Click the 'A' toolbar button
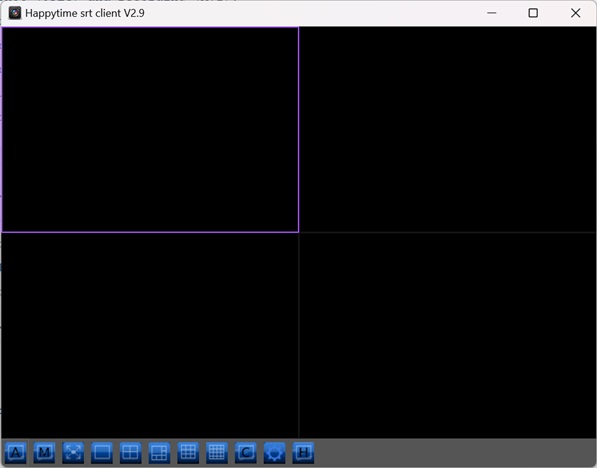 [16, 452]
